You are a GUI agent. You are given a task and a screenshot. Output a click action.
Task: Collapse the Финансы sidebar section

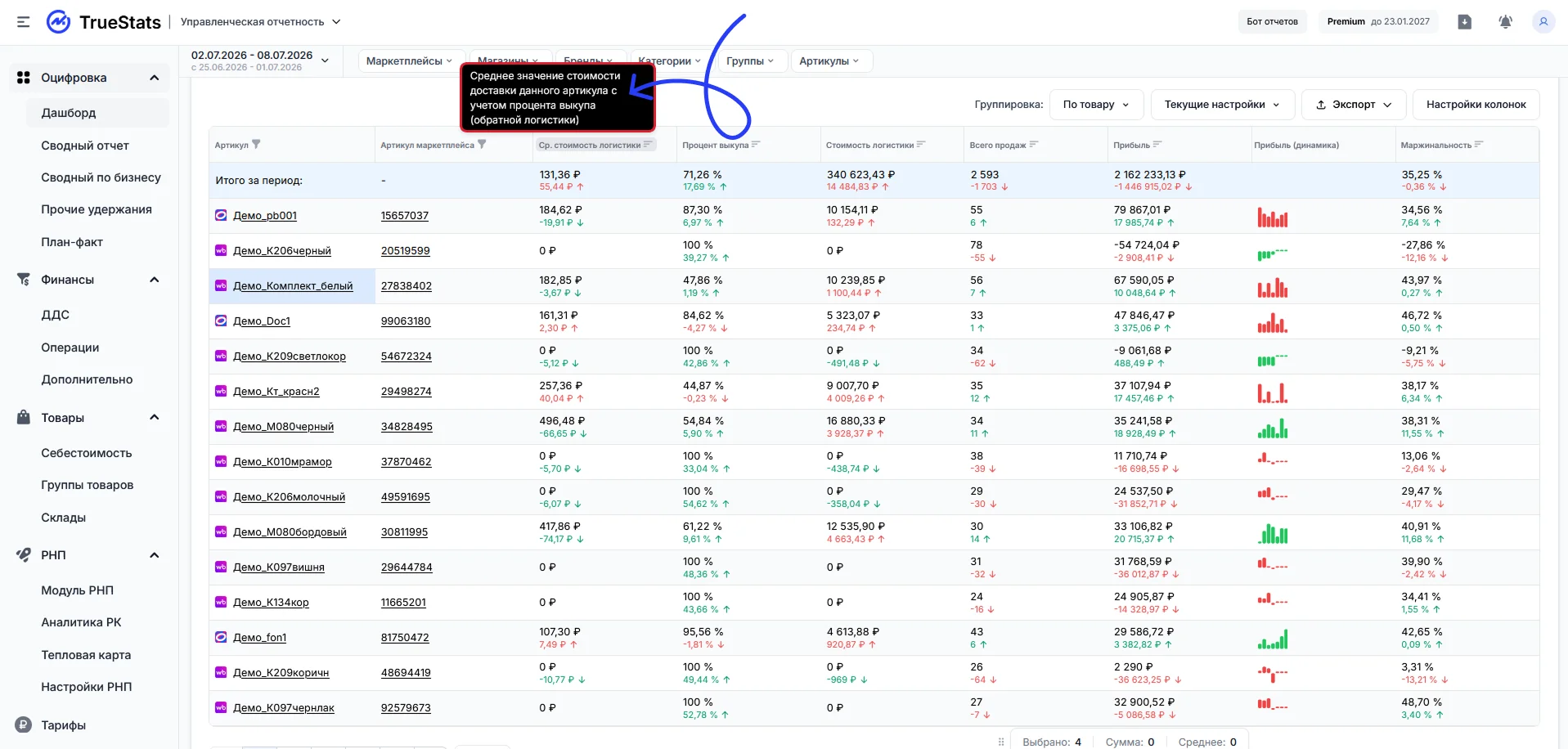(154, 280)
